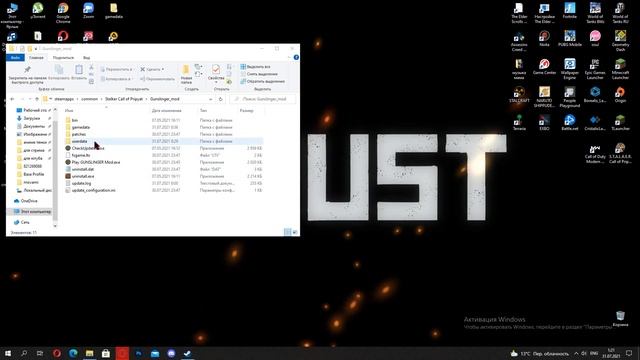Image resolution: width=640 pixels, height=360 pixels.
Task: Select the Call of Duty Modern Warfare shortcut
Action: pos(595,153)
